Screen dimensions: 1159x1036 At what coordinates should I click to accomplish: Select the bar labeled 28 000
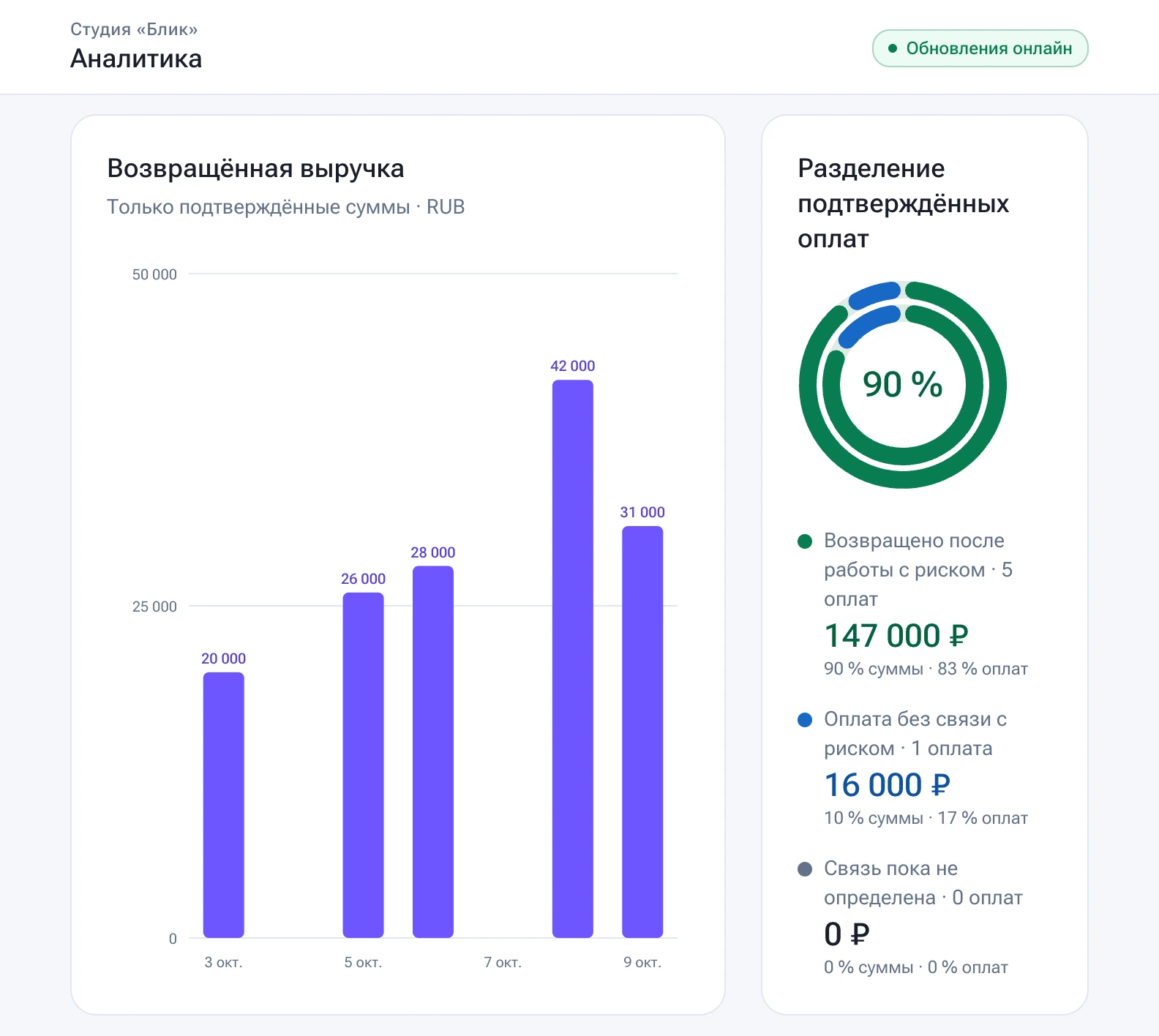coord(433,752)
